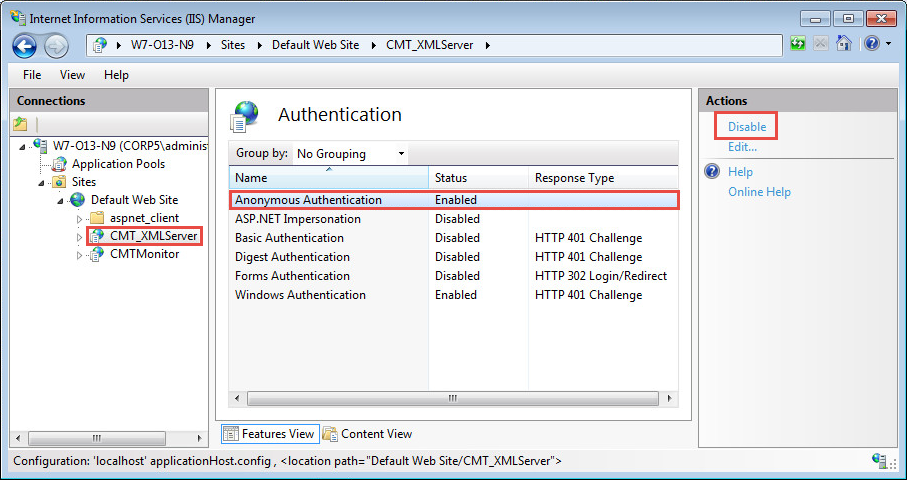Open the File menu
Image resolution: width=907 pixels, height=480 pixels.
coord(32,75)
